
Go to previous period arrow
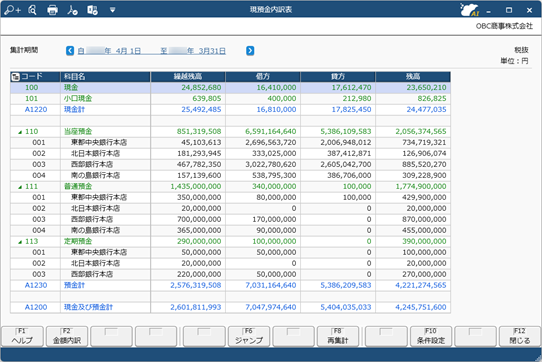[70, 51]
